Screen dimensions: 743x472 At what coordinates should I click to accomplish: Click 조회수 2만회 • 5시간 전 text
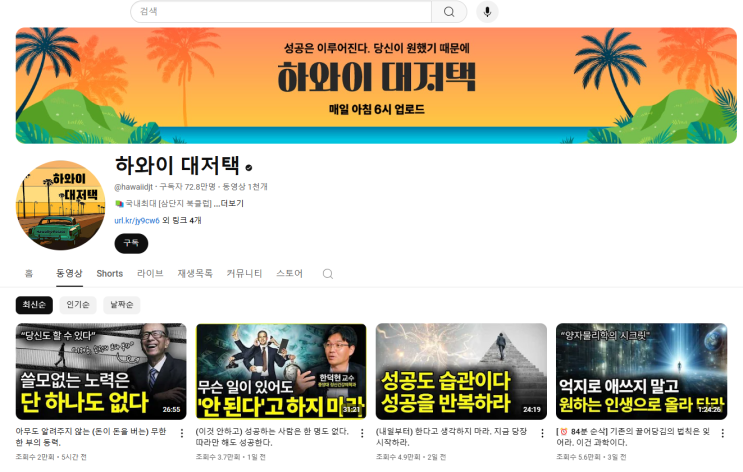click(51, 457)
